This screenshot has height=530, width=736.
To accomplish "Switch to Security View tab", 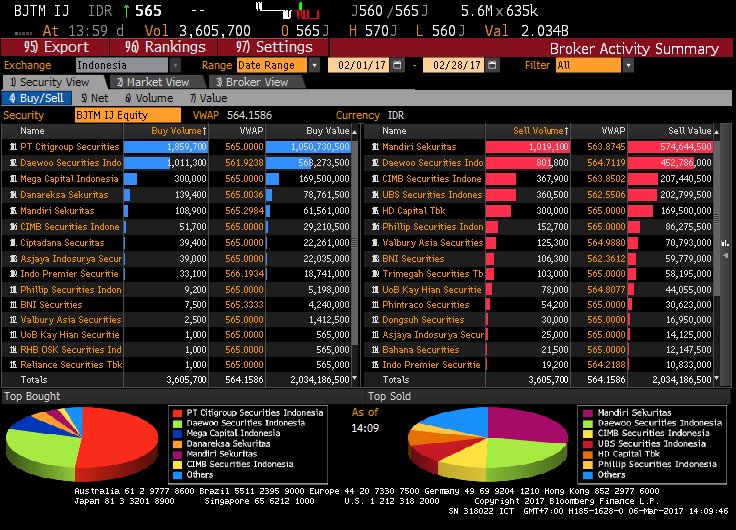I will click(x=54, y=82).
